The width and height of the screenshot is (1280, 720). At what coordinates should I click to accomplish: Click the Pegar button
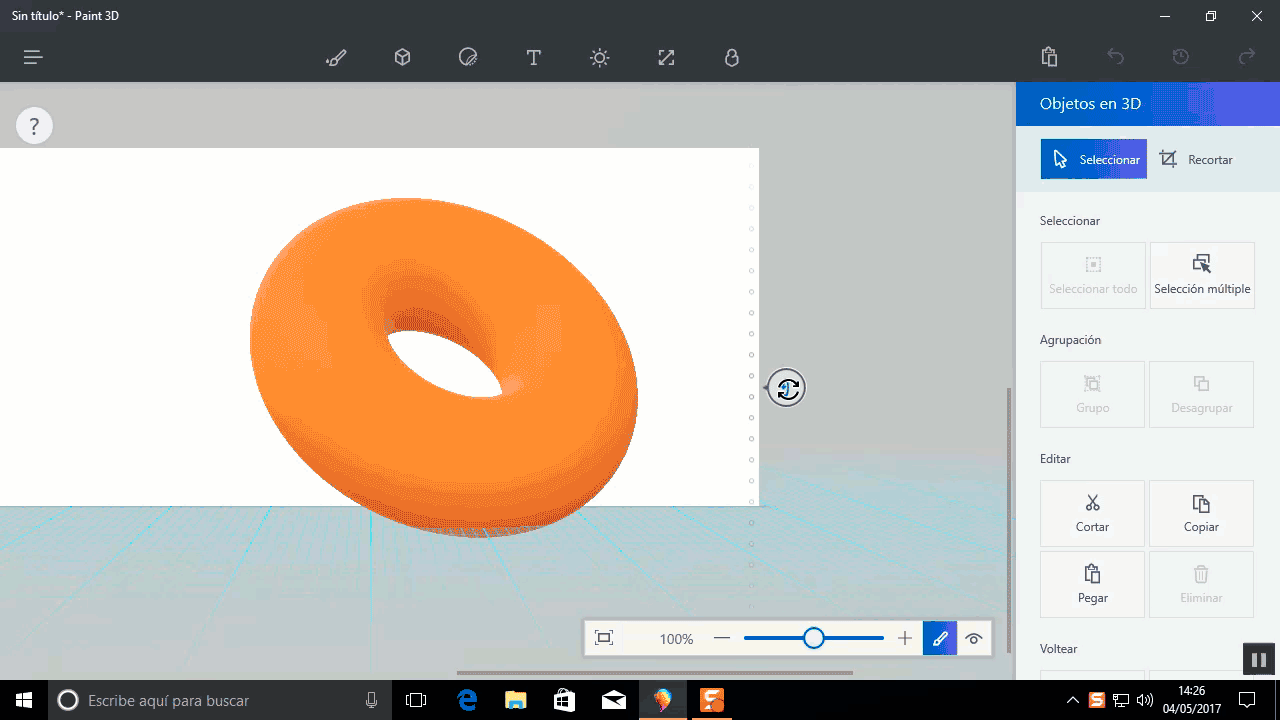coord(1093,584)
